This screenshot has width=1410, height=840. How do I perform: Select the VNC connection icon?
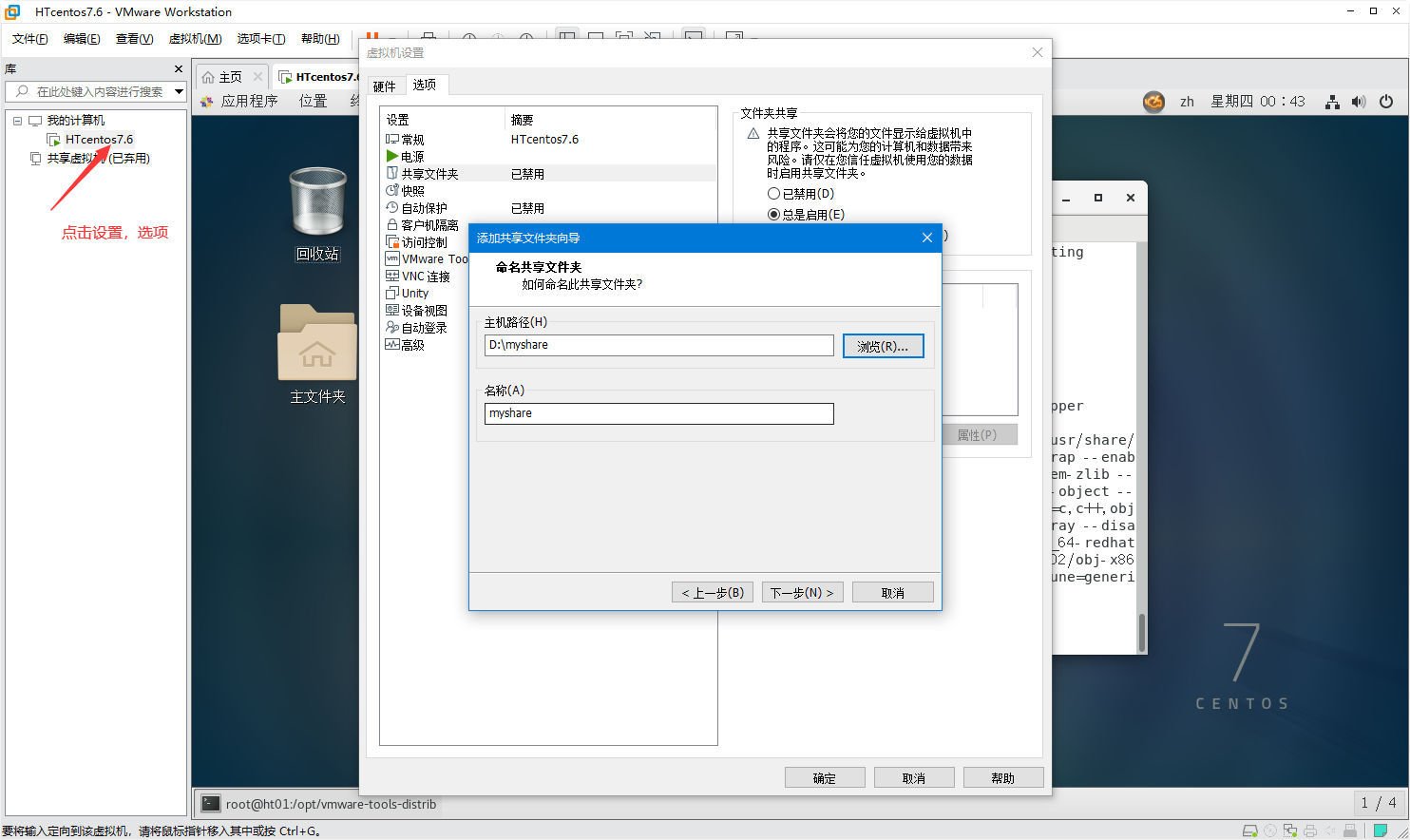[x=391, y=276]
